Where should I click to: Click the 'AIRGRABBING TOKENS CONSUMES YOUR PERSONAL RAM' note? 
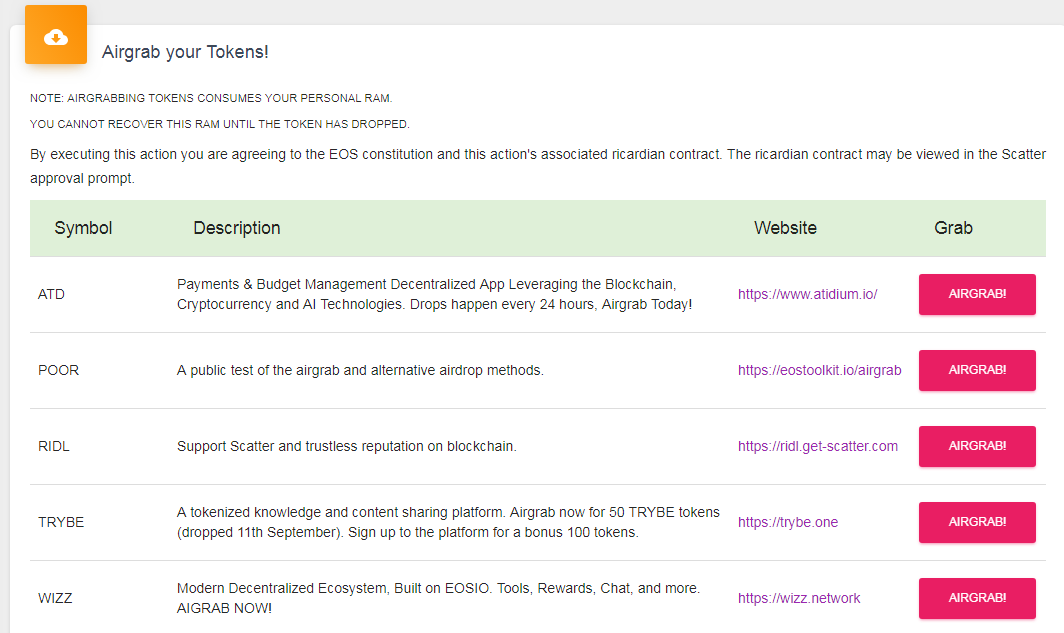pyautogui.click(x=211, y=98)
